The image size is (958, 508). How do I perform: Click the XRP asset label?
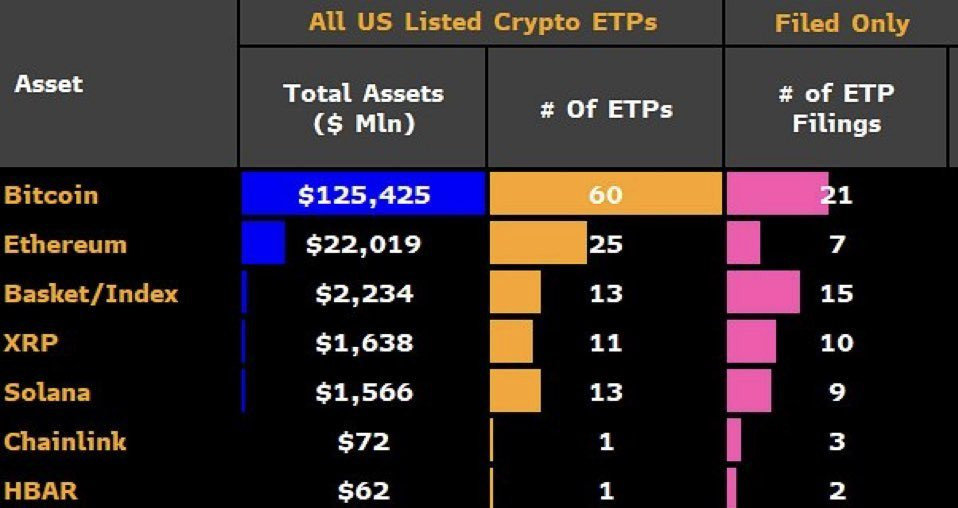pyautogui.click(x=31, y=343)
